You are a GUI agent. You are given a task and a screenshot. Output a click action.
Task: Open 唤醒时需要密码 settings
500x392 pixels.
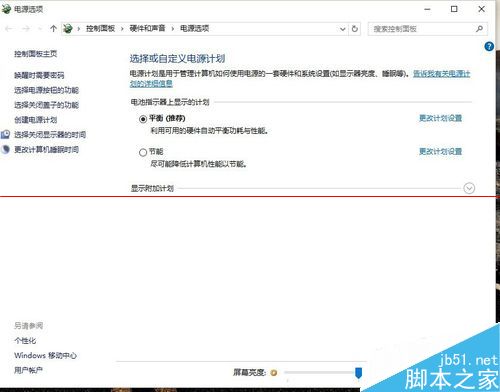click(x=39, y=75)
